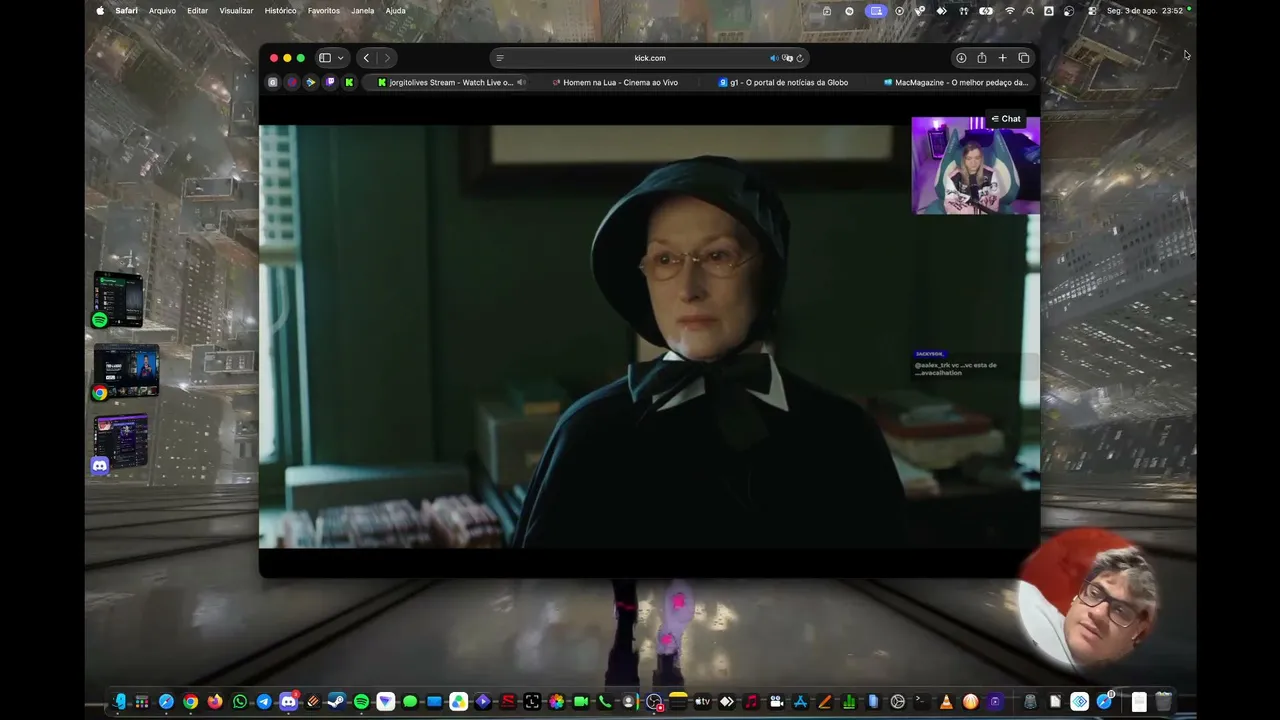Mute the tab audio from the address bar

773,58
